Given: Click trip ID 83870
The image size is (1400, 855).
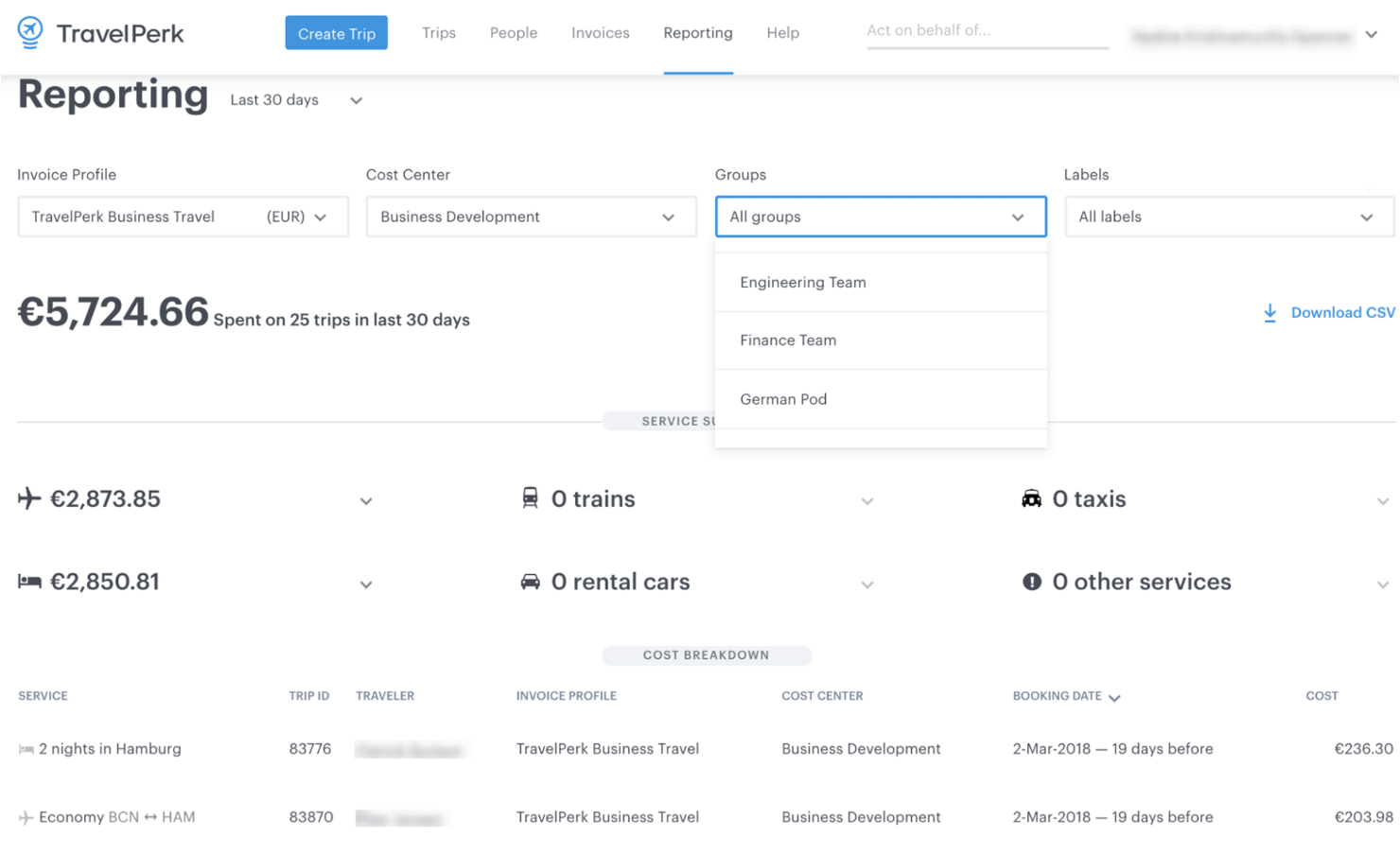Looking at the screenshot, I should [x=311, y=817].
